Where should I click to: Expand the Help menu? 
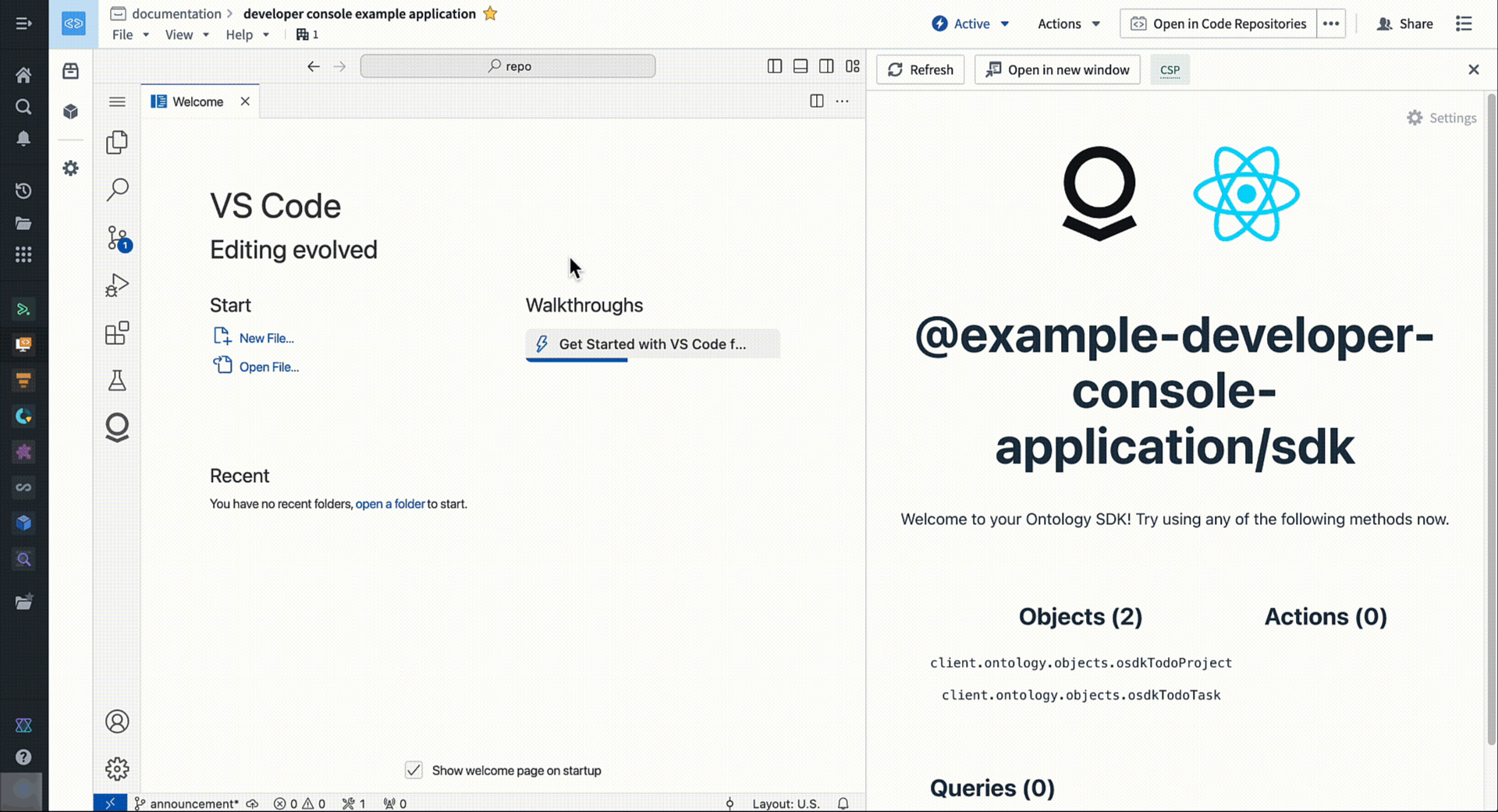click(x=247, y=34)
